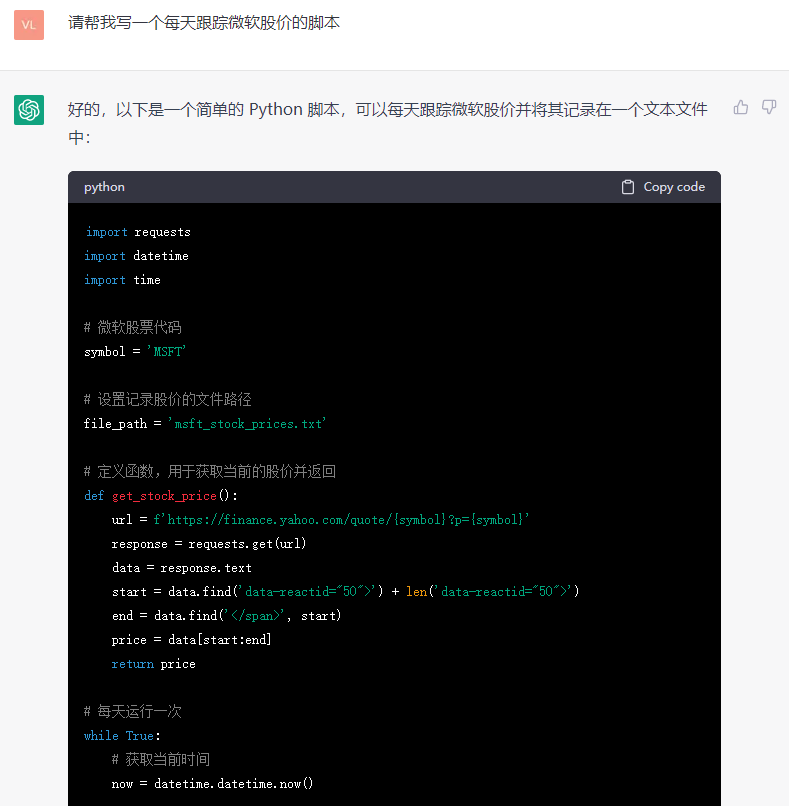Click the requests.get(url) response line
Viewport: 789px width, 806px height.
pos(209,544)
